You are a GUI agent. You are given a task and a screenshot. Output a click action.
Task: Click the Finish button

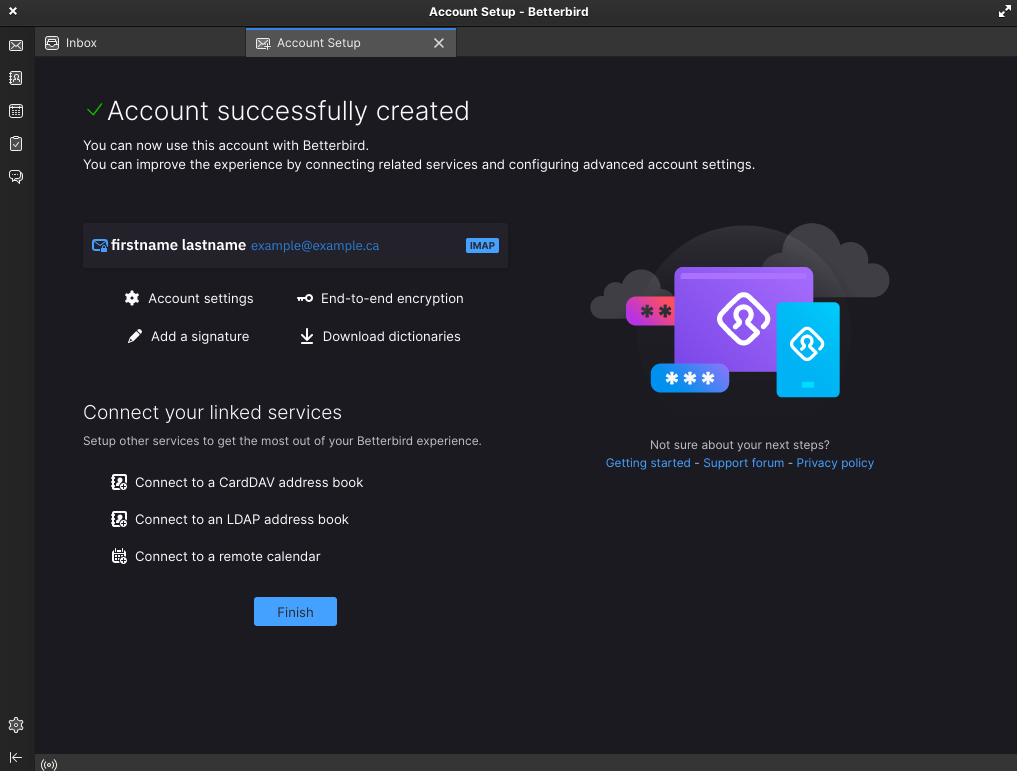(295, 611)
